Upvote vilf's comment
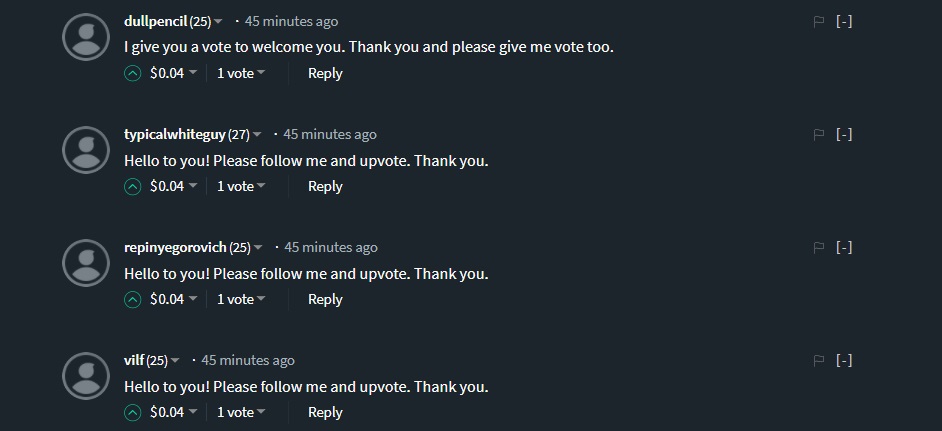 132,412
